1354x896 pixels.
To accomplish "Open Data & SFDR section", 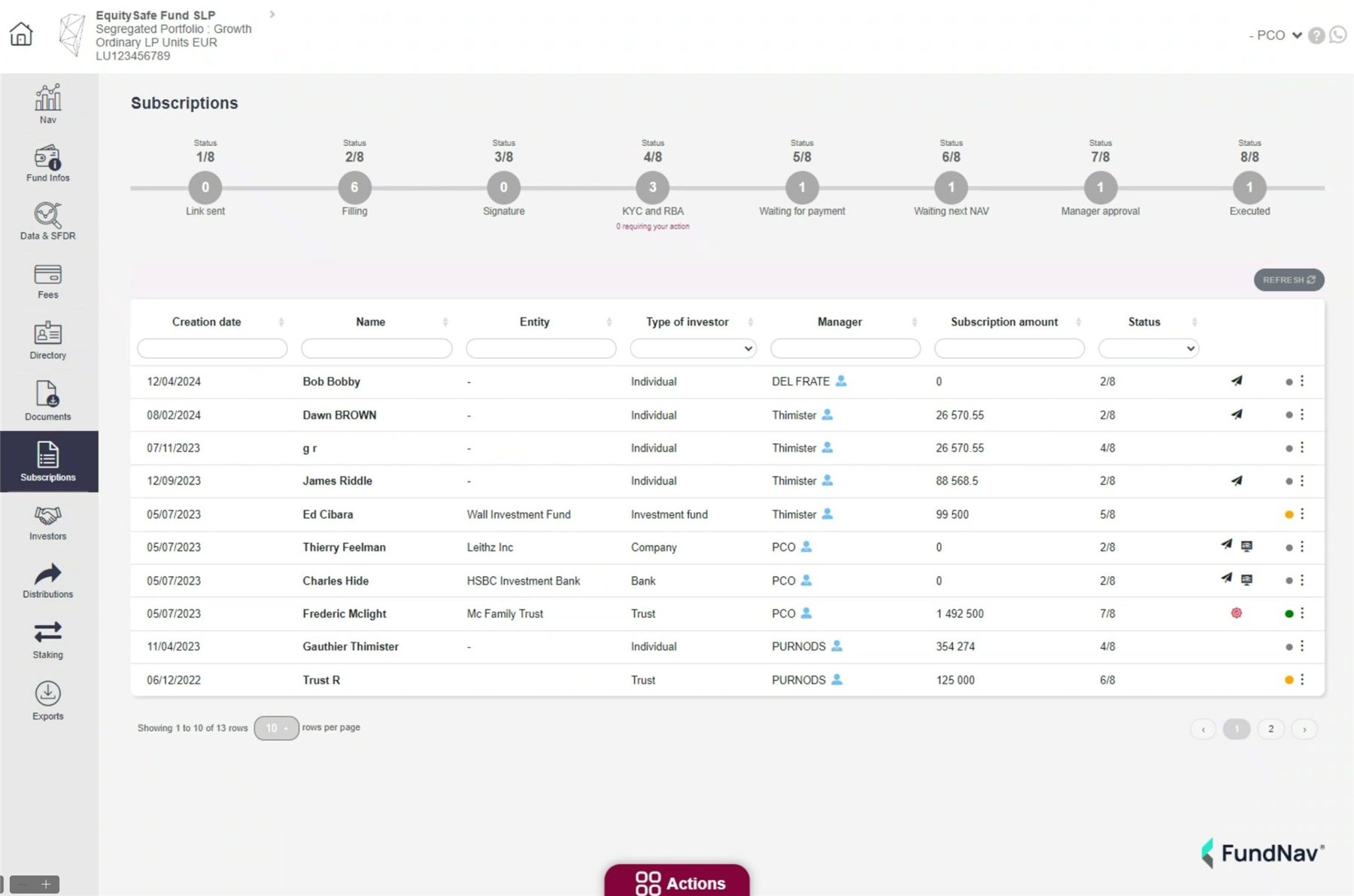I will click(x=48, y=221).
